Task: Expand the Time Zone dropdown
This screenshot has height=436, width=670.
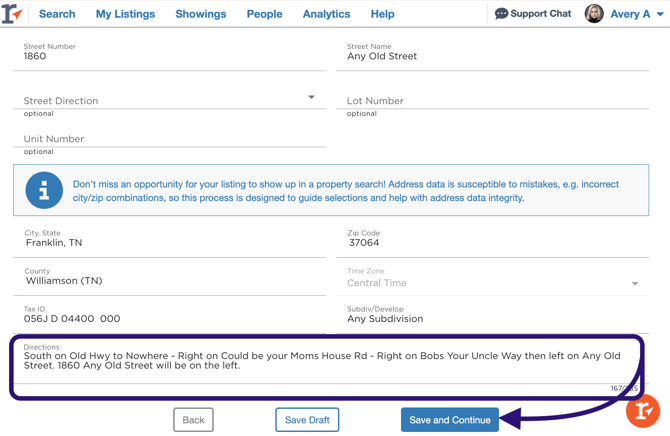Action: coord(634,284)
